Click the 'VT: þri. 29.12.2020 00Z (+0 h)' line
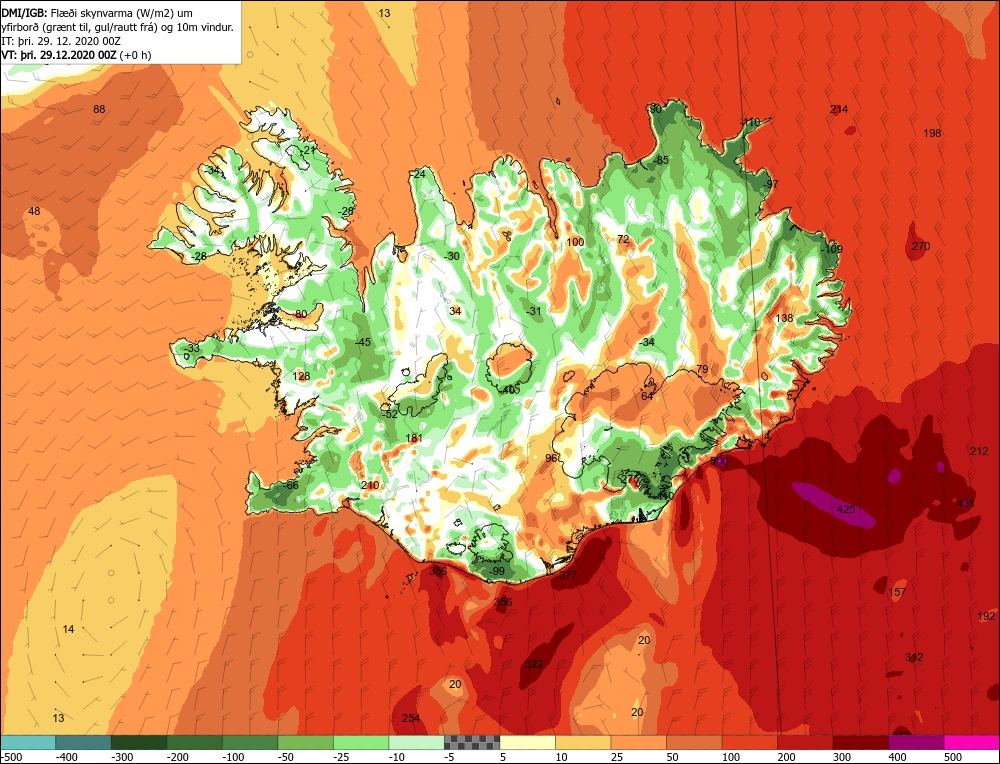The image size is (1000, 764). [77, 55]
